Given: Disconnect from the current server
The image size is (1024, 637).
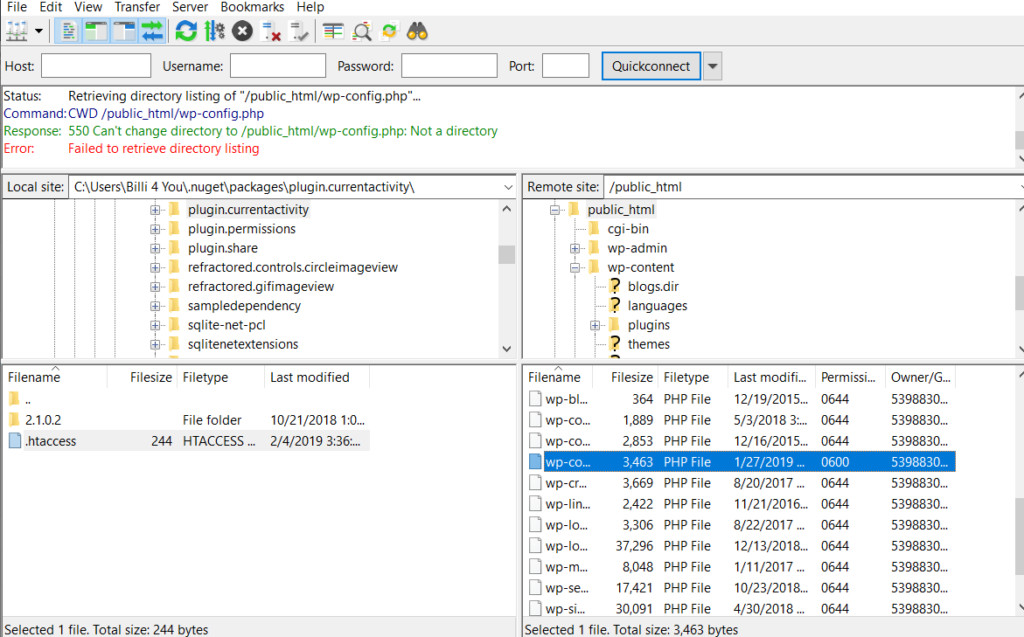Looking at the screenshot, I should (x=271, y=31).
